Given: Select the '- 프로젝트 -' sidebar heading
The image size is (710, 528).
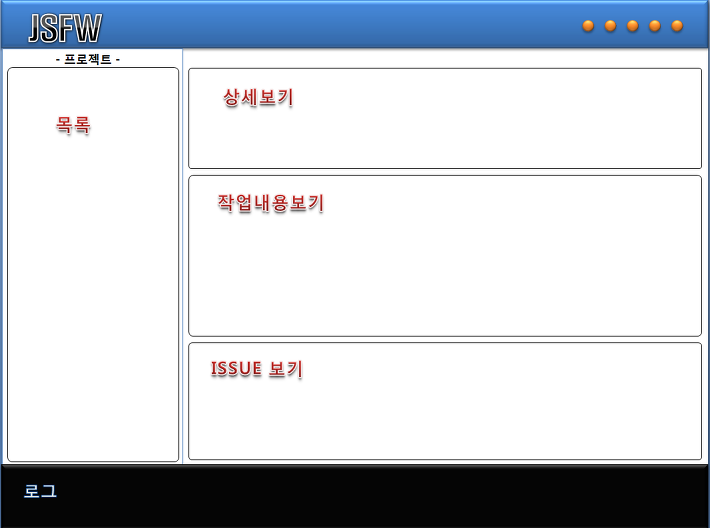Looking at the screenshot, I should click(x=88, y=59).
